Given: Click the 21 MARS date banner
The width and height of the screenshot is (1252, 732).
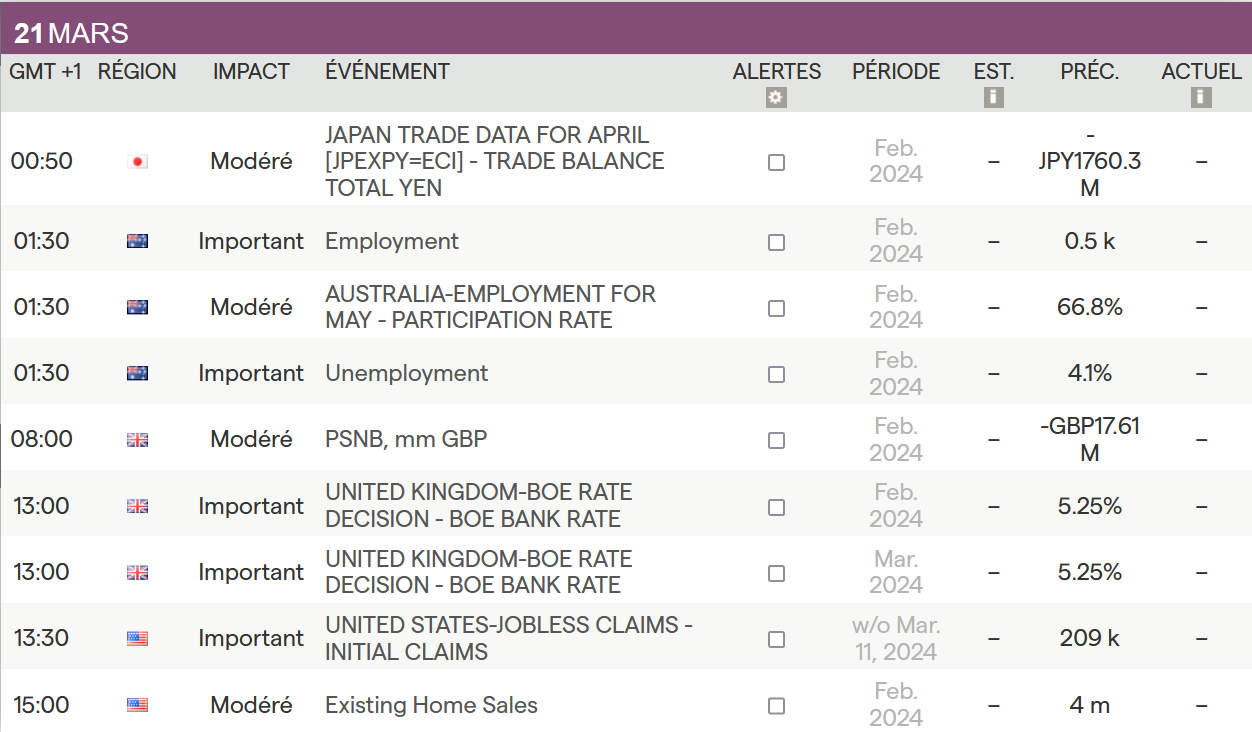Looking at the screenshot, I should (72, 34).
